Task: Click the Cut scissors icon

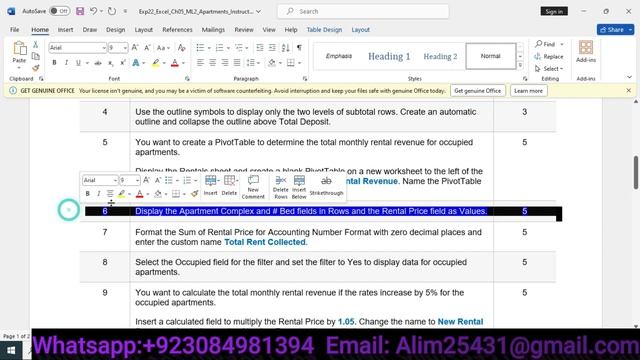Action: click(36, 44)
